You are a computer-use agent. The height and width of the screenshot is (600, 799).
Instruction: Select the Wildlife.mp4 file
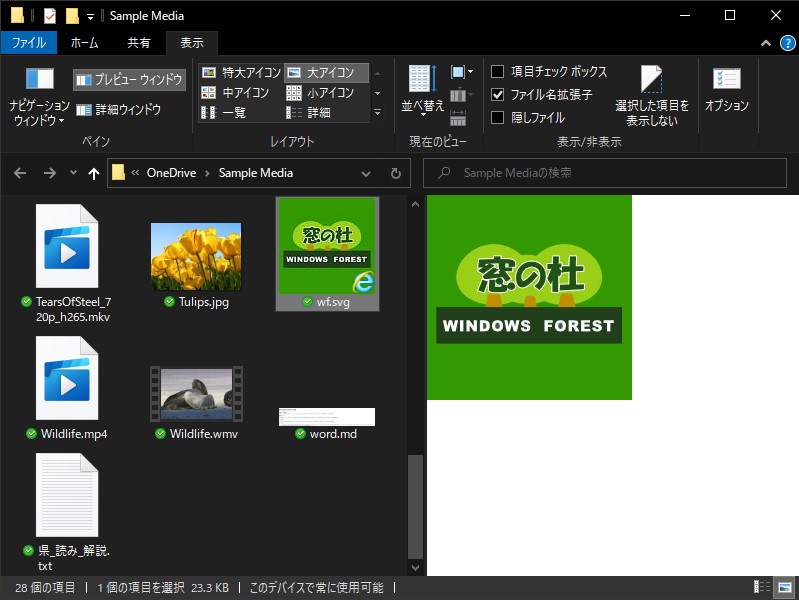pos(67,387)
